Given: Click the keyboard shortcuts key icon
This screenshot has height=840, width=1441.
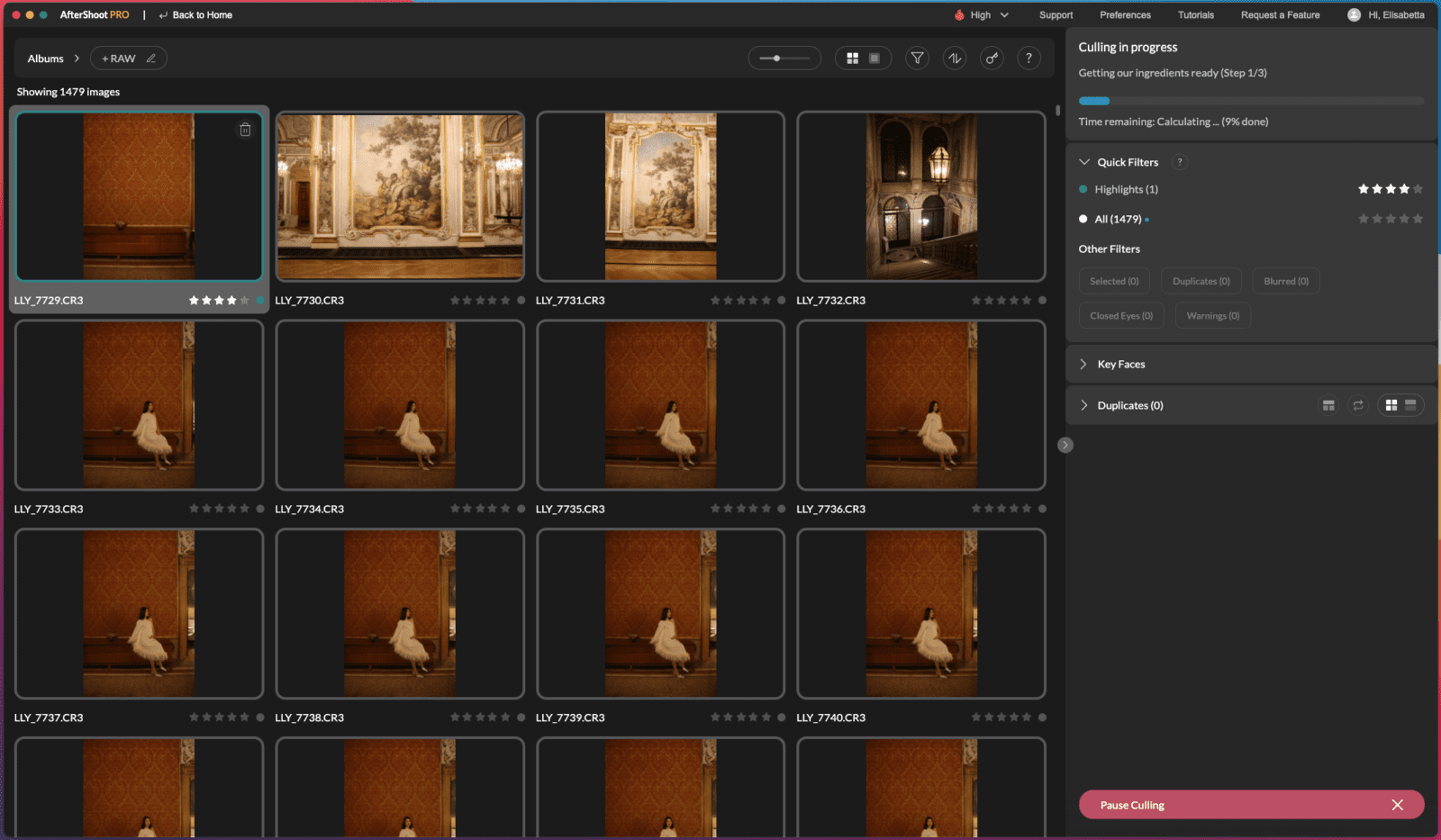Looking at the screenshot, I should tap(992, 58).
